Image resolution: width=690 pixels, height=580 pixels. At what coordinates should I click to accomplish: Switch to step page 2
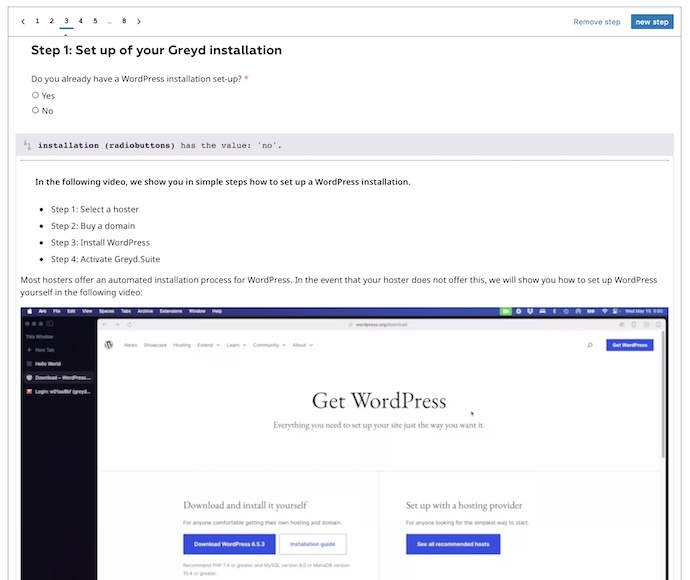(x=51, y=21)
